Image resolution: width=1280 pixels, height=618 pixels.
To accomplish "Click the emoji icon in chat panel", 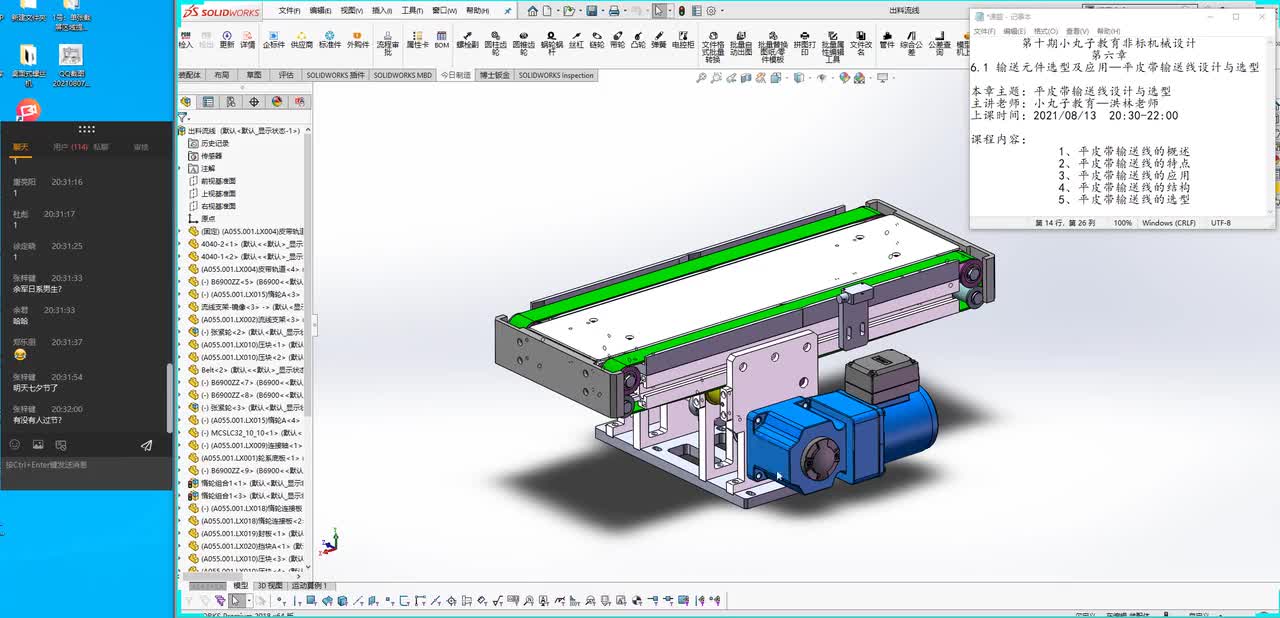I will 14,445.
